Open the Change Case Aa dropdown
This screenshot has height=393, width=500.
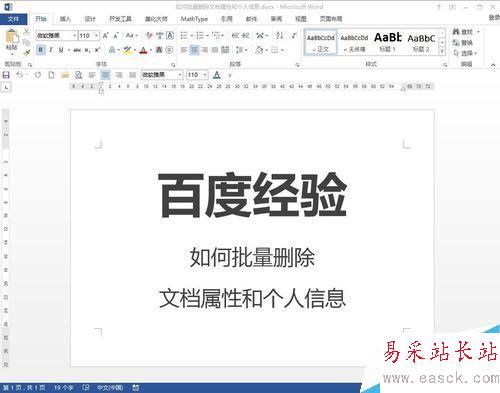point(132,35)
